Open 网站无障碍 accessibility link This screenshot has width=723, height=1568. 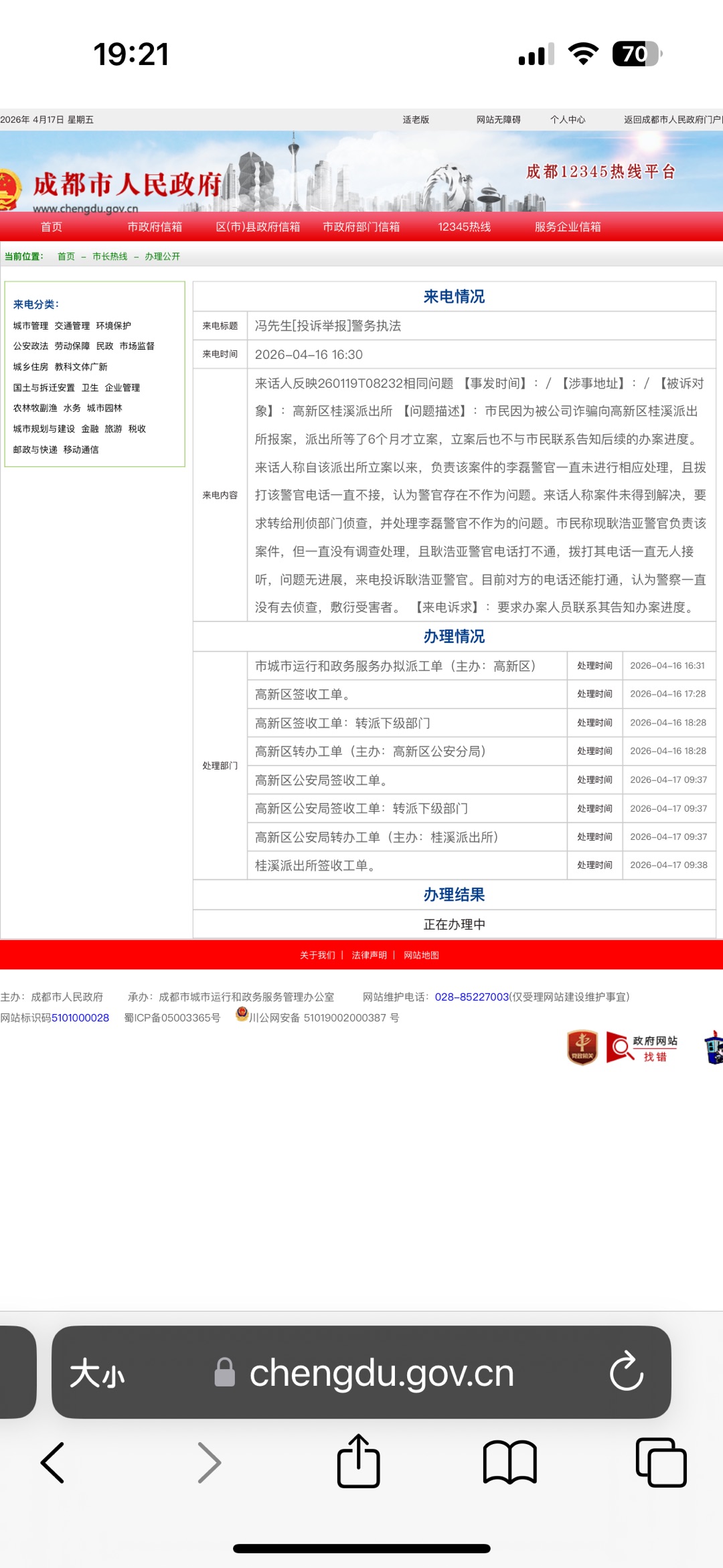499,120
